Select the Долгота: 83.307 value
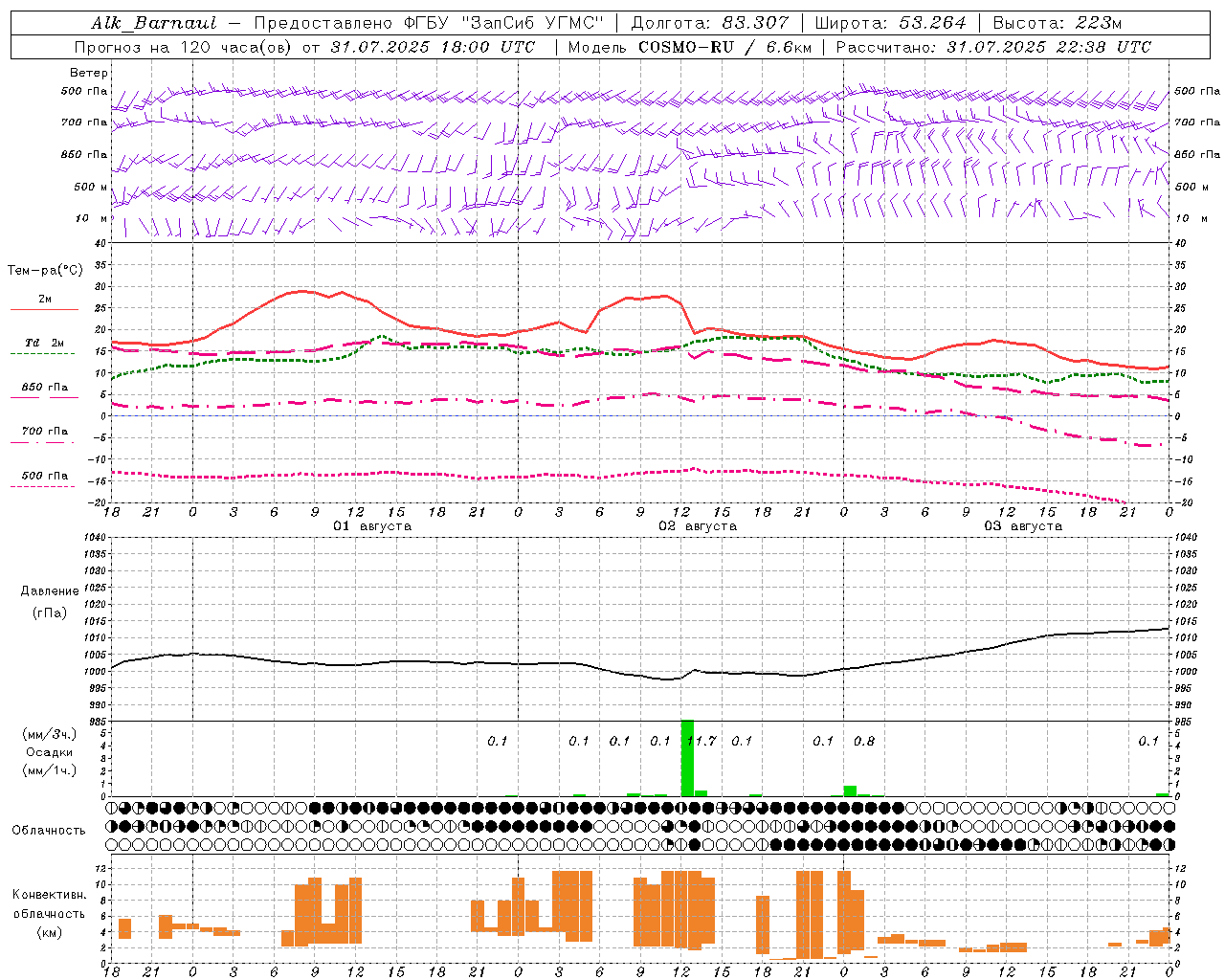The image size is (1225, 980). (x=710, y=23)
